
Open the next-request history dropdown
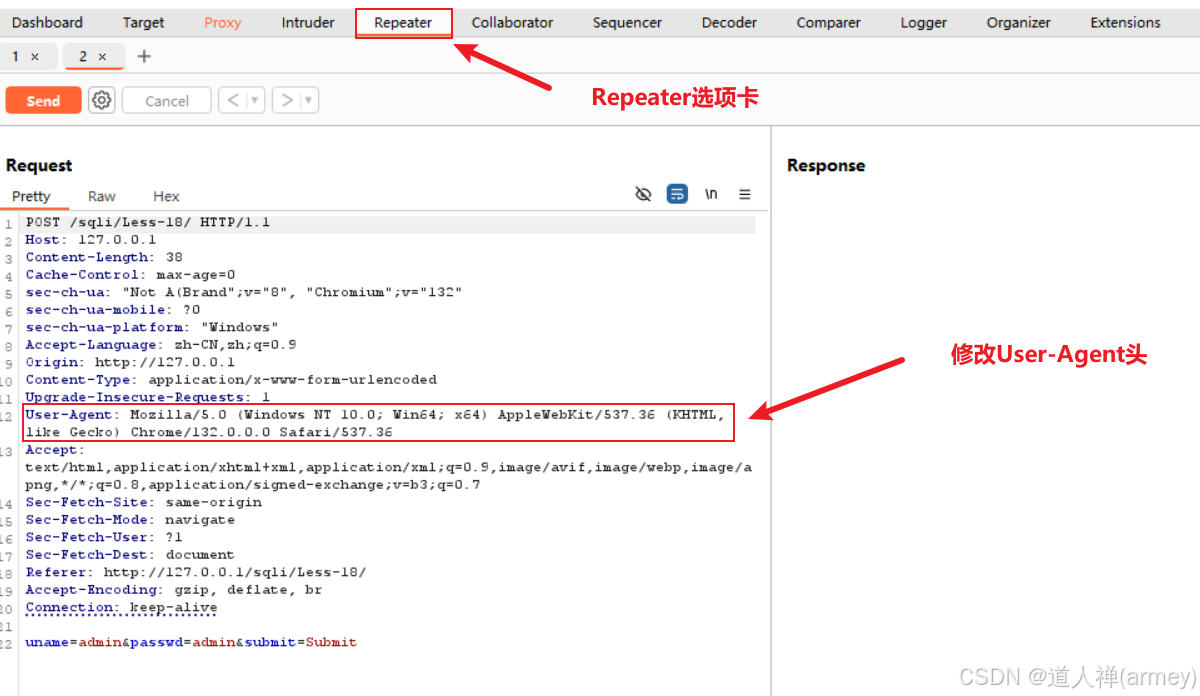click(x=309, y=100)
